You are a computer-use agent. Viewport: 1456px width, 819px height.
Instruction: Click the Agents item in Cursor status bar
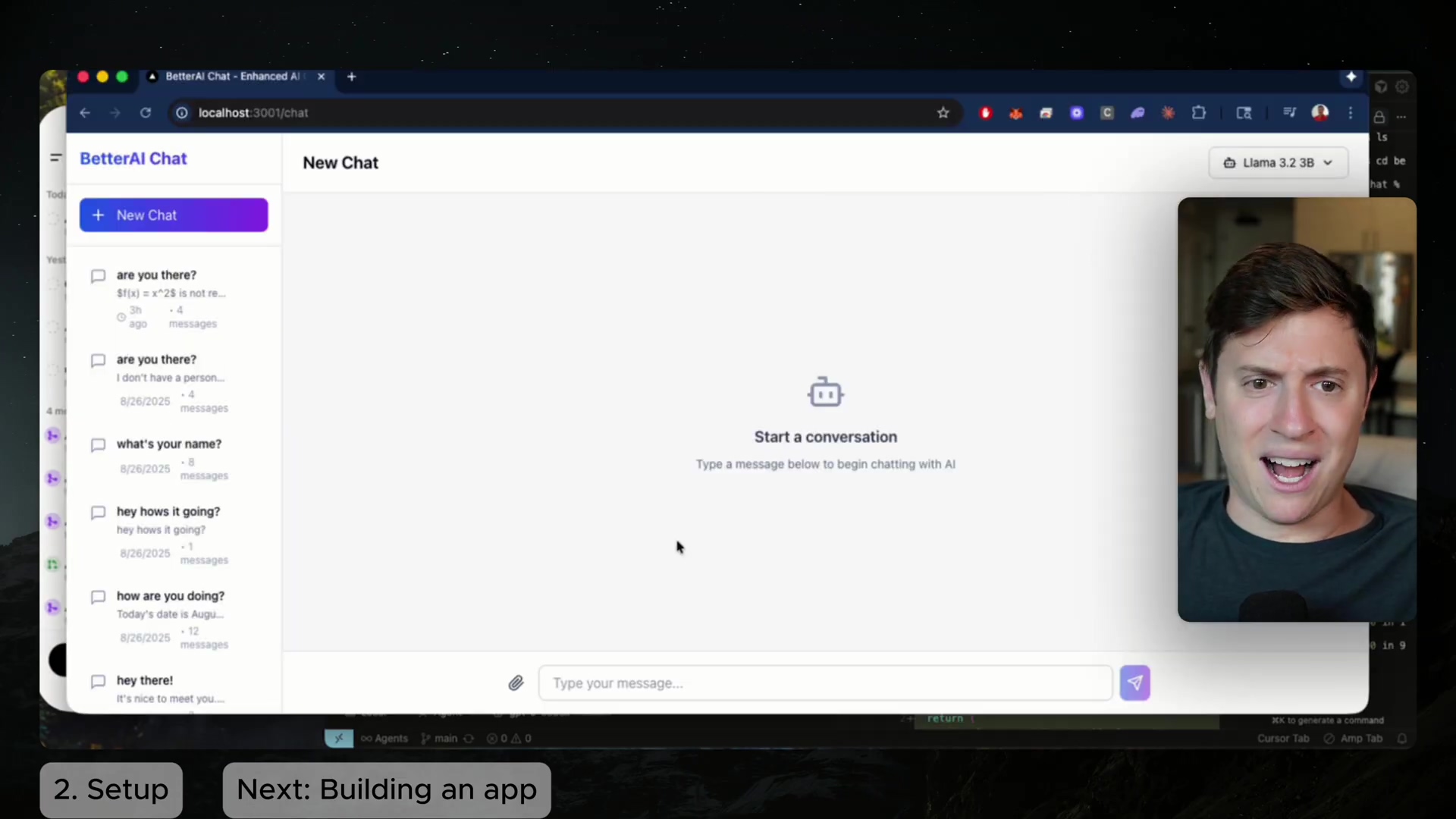coord(384,739)
